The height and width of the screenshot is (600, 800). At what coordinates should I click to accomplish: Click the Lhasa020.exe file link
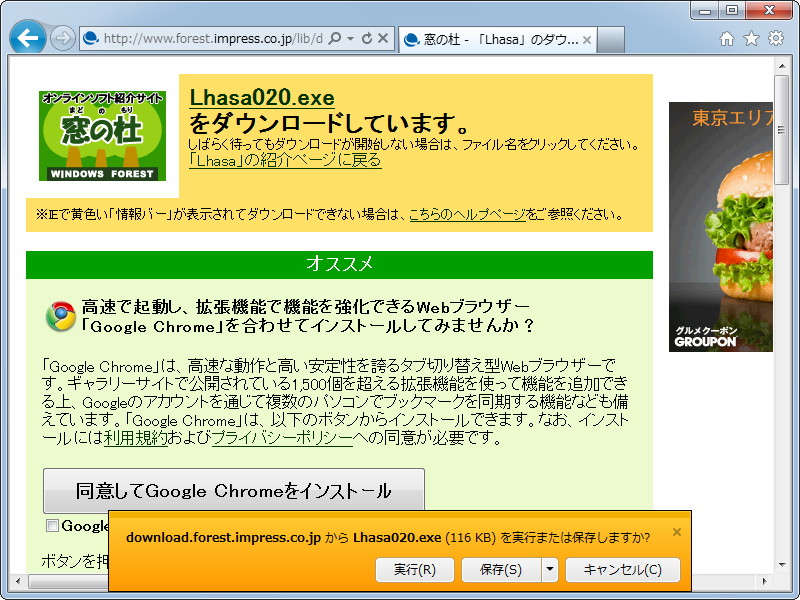pos(262,97)
